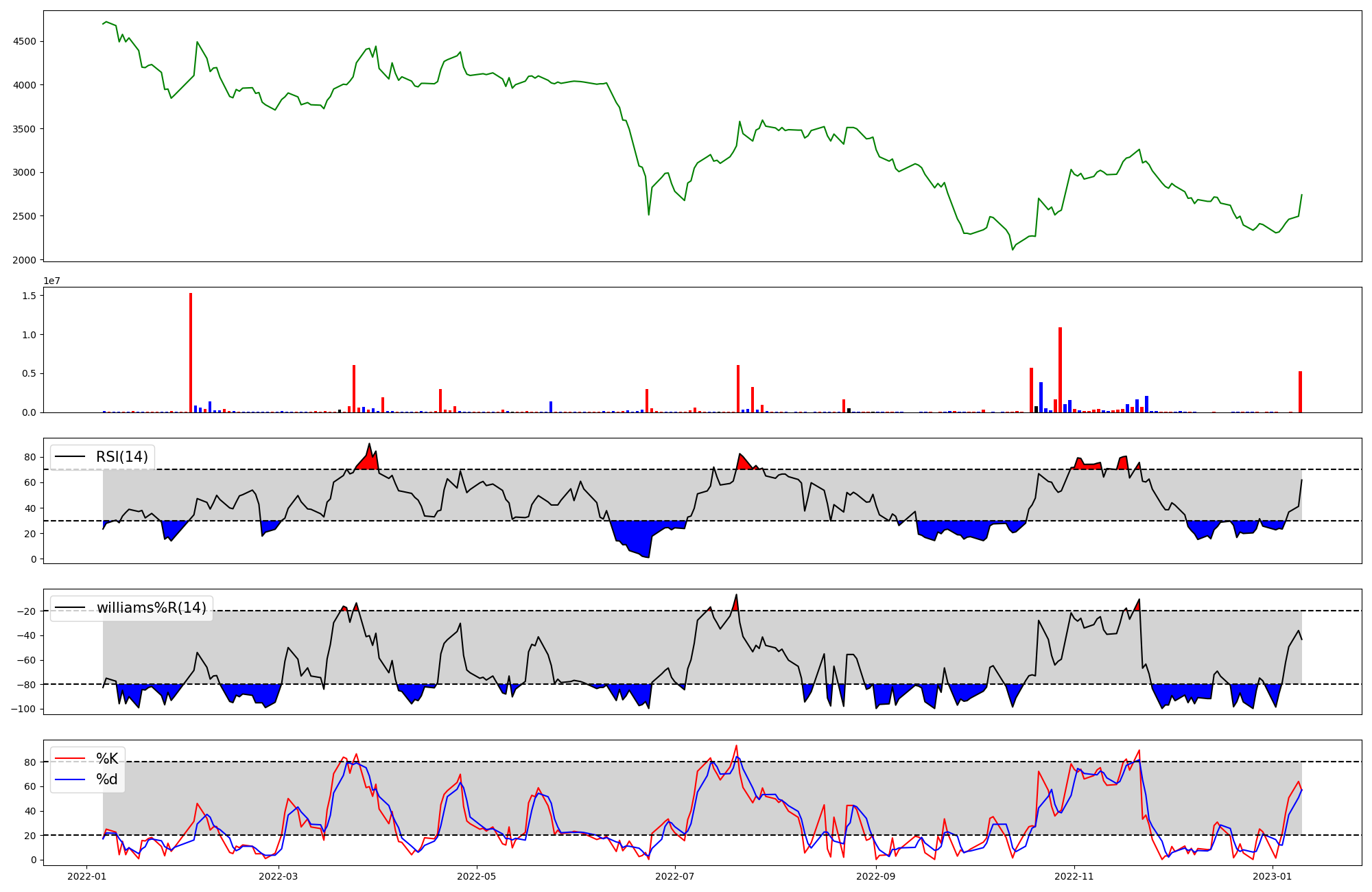The height and width of the screenshot is (892, 1372).
Task: Click the 2023-01 date tick label
Action: coord(1273,876)
